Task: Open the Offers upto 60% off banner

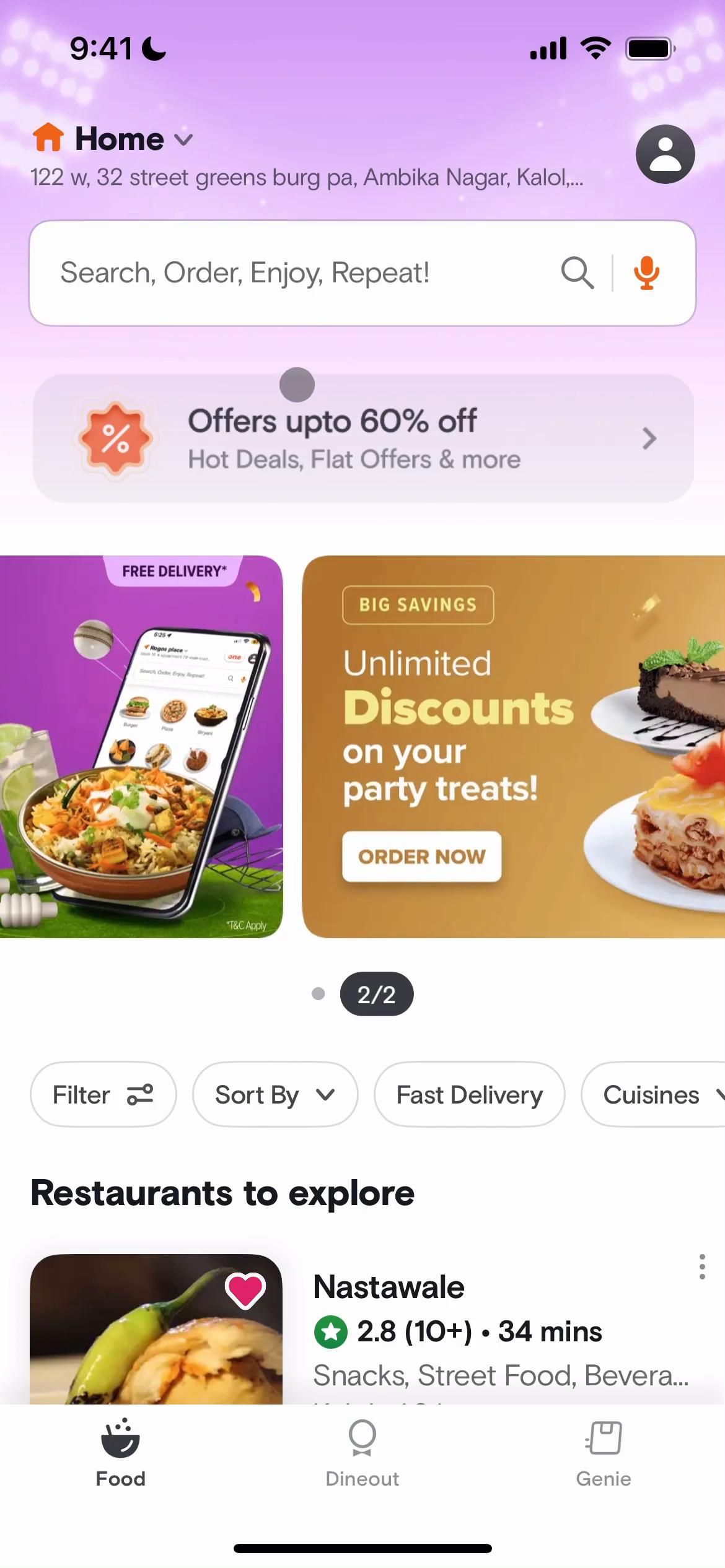Action: (x=363, y=438)
